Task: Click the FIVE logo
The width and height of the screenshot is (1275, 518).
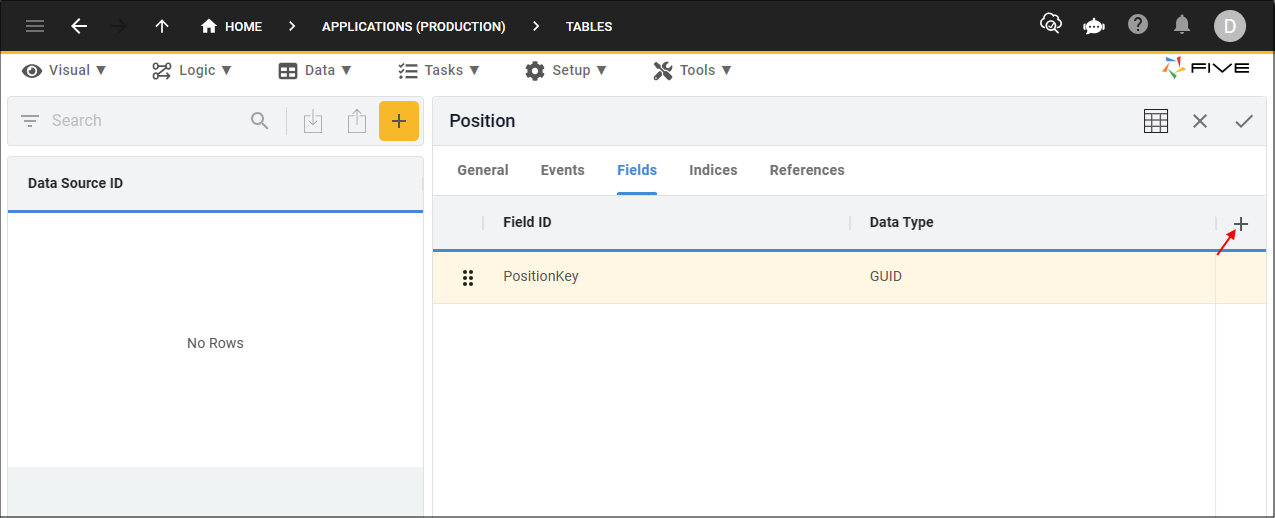Action: (1206, 68)
